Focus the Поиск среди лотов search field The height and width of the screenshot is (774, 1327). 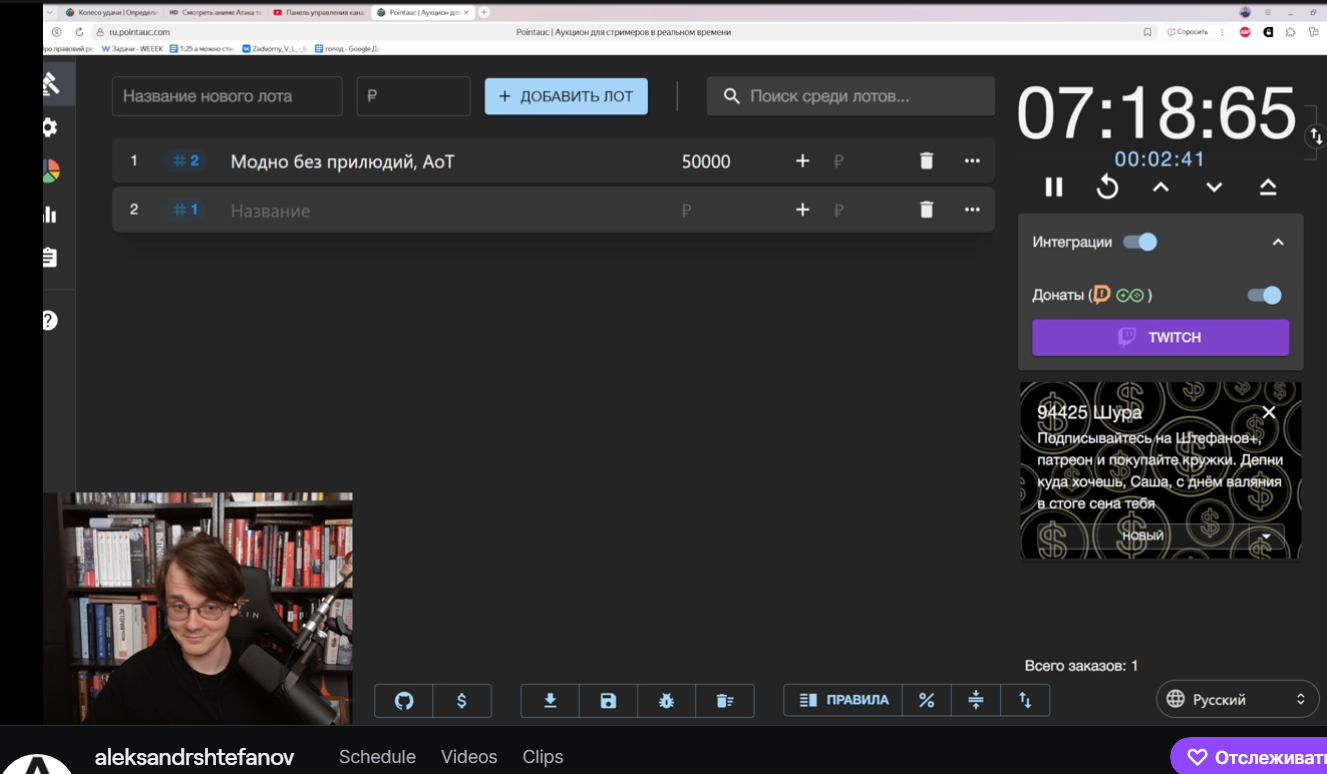[851, 96]
